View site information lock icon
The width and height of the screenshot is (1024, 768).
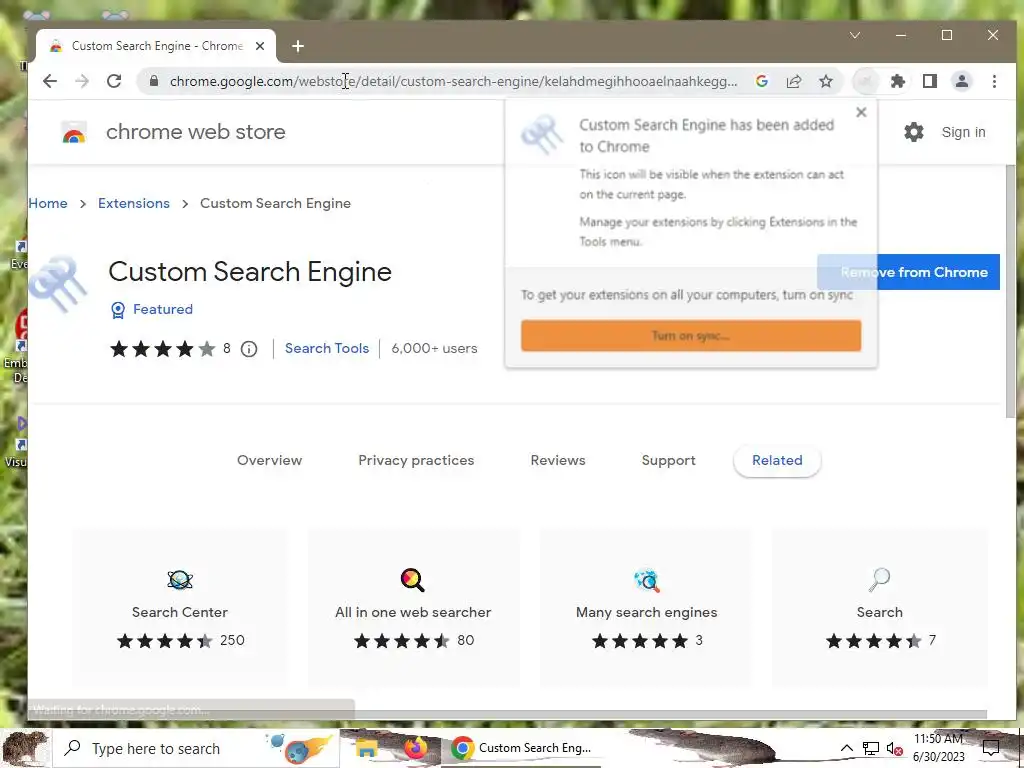[154, 81]
